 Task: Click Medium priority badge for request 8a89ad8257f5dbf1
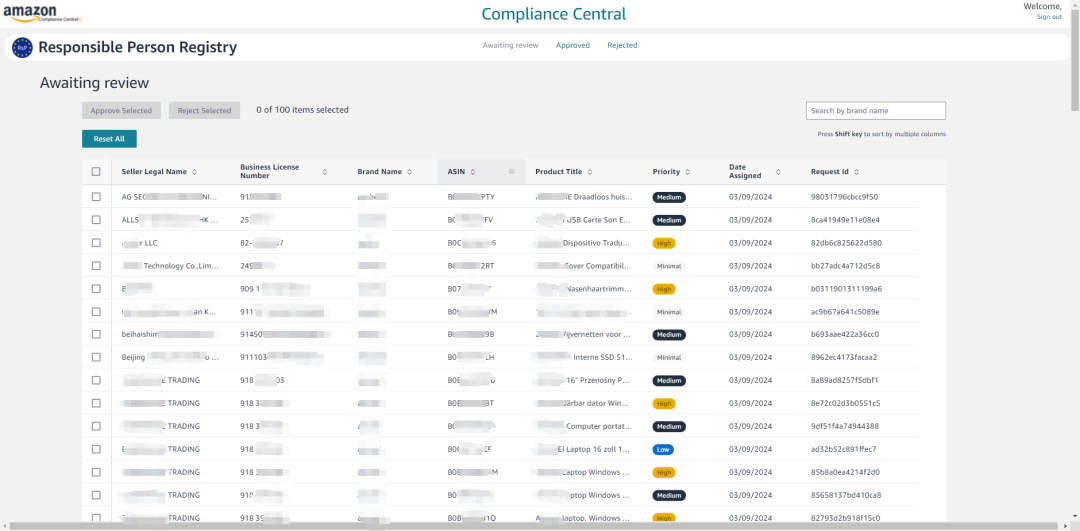(x=669, y=380)
